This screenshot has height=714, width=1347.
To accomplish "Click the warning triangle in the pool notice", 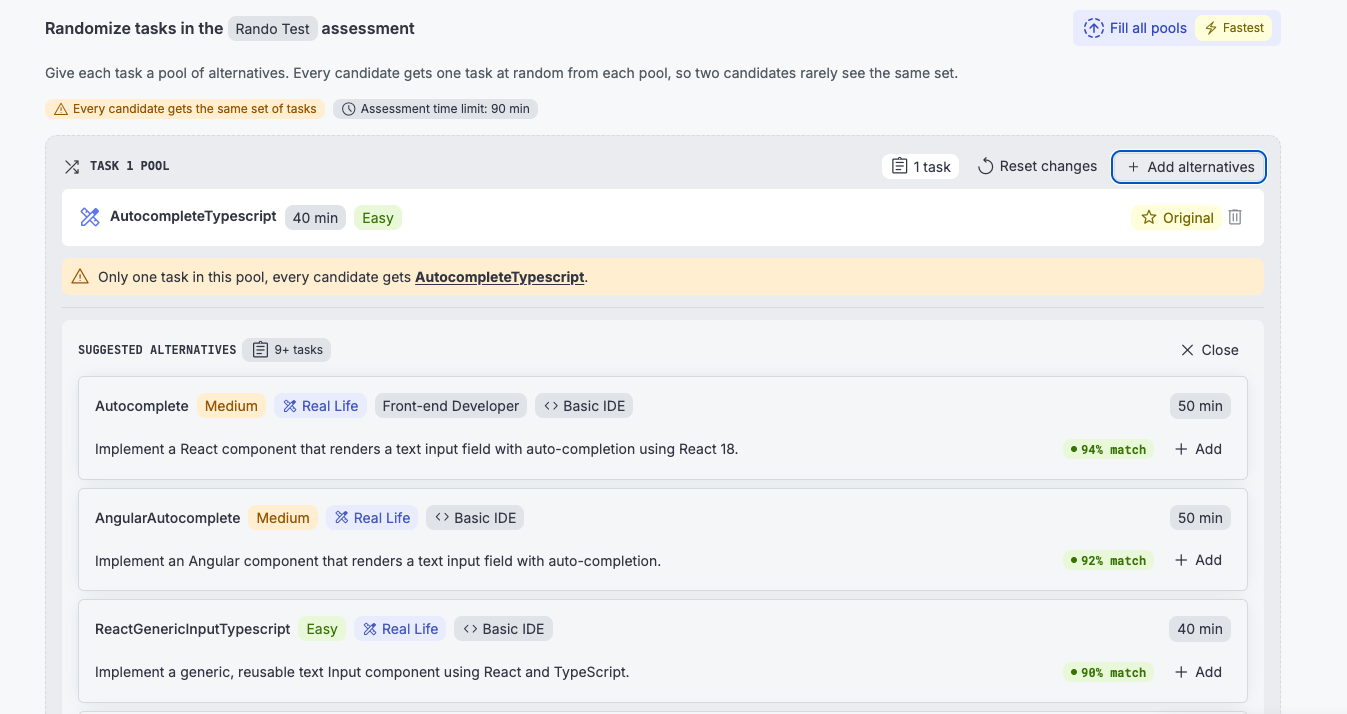I will [80, 277].
